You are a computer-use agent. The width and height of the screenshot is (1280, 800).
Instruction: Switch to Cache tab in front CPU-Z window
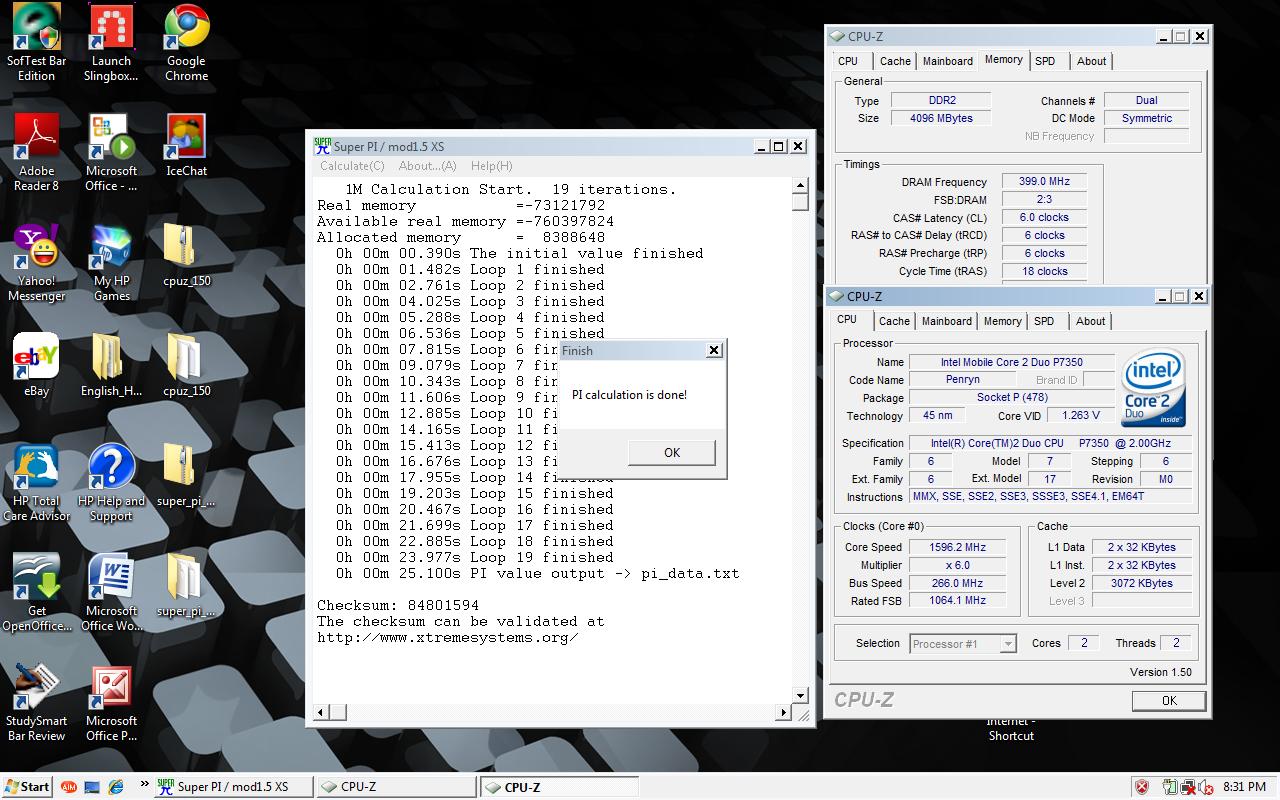click(x=894, y=321)
